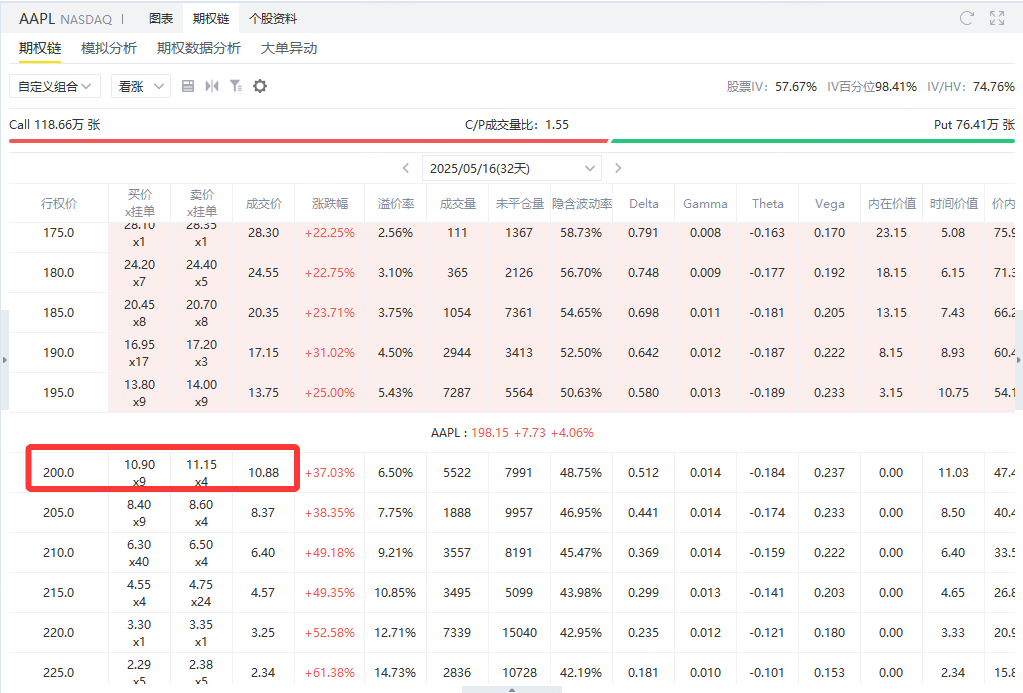This screenshot has width=1023, height=693.
Task: Sort by the 隐含波动率 column header
Action: 582,204
